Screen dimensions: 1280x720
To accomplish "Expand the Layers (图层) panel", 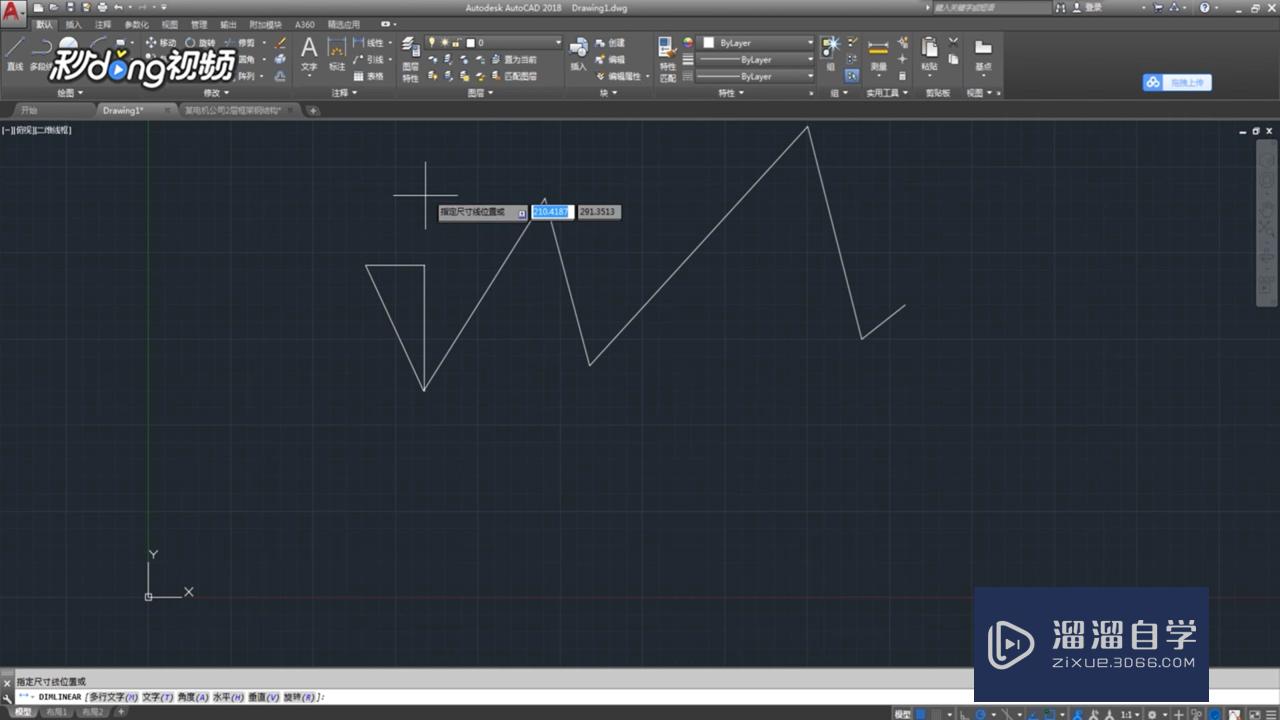I will [481, 92].
